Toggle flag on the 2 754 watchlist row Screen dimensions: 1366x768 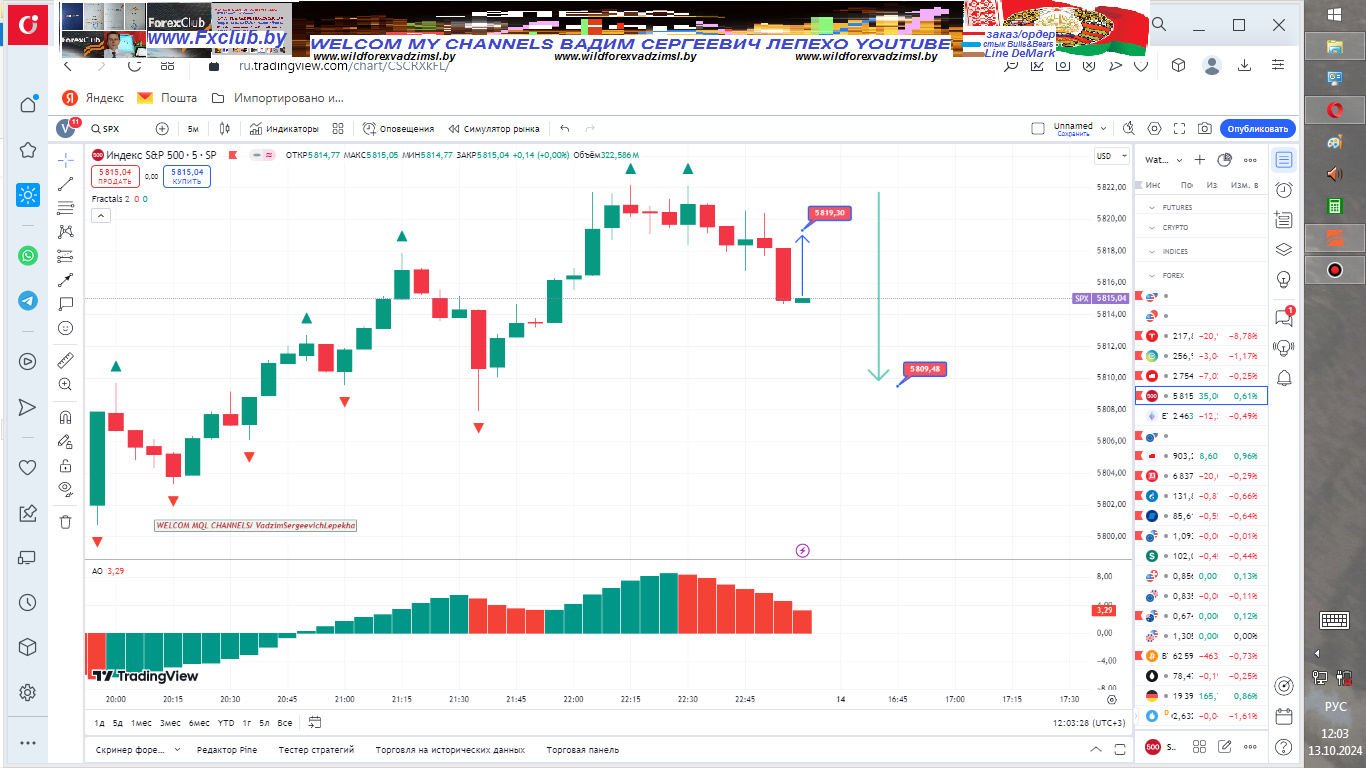click(1139, 376)
